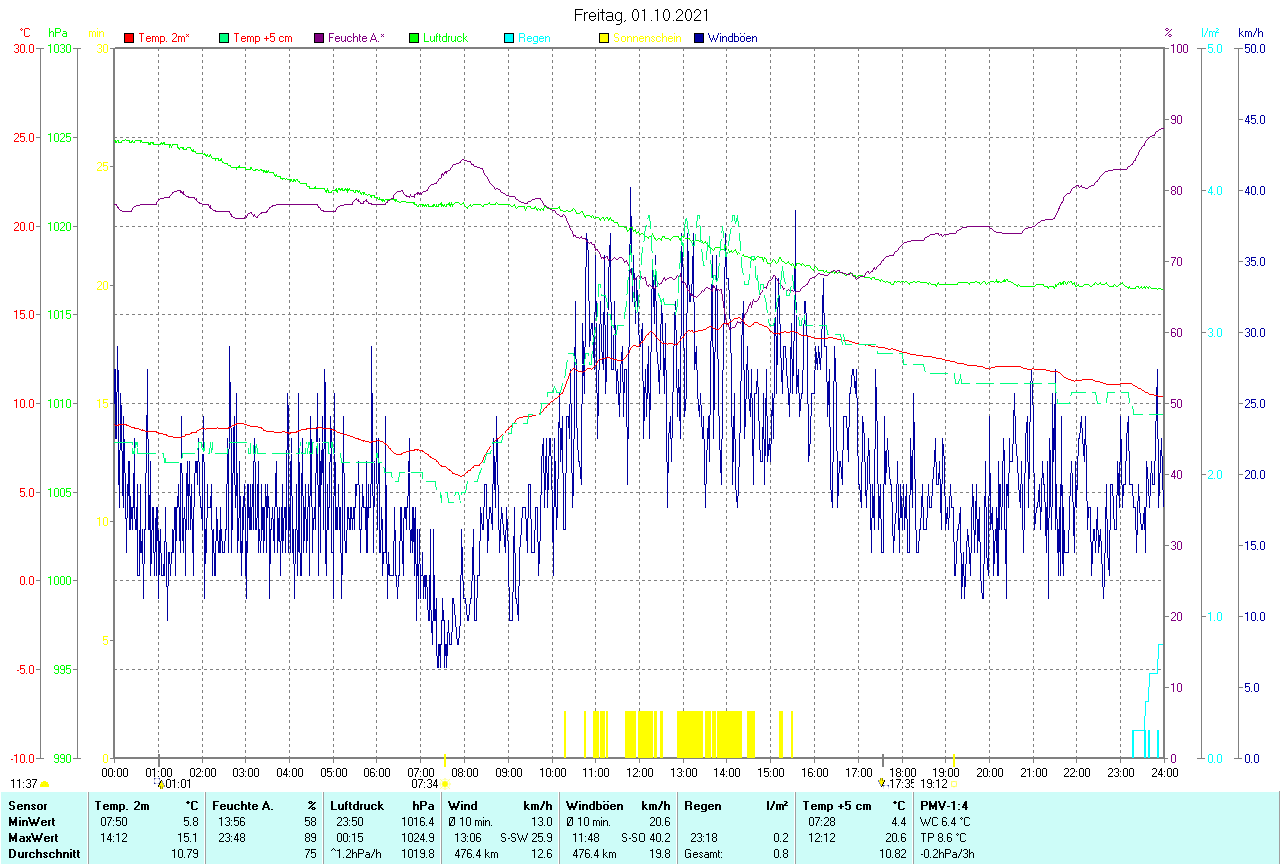Click the red Temp. 2m legend swatch

(x=129, y=38)
